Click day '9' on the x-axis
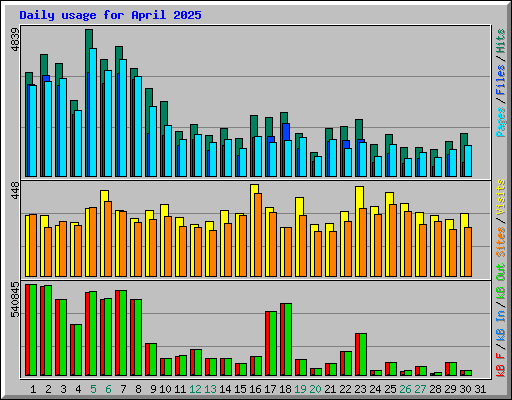This screenshot has width=512, height=400. click(153, 389)
